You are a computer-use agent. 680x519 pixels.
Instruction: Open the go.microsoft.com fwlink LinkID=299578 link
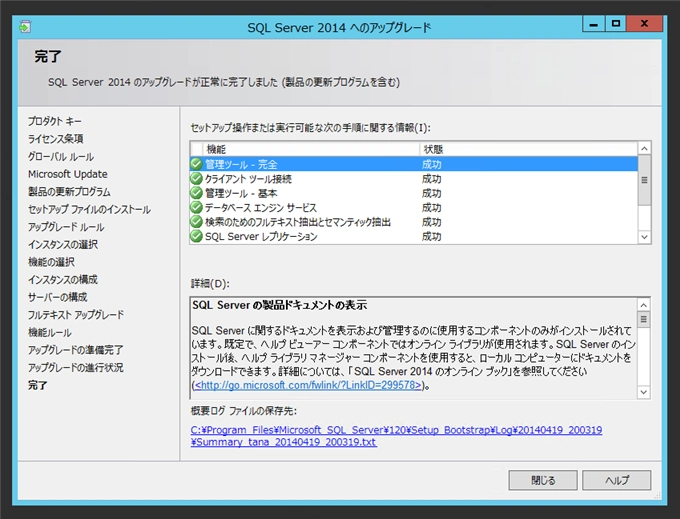click(x=307, y=385)
